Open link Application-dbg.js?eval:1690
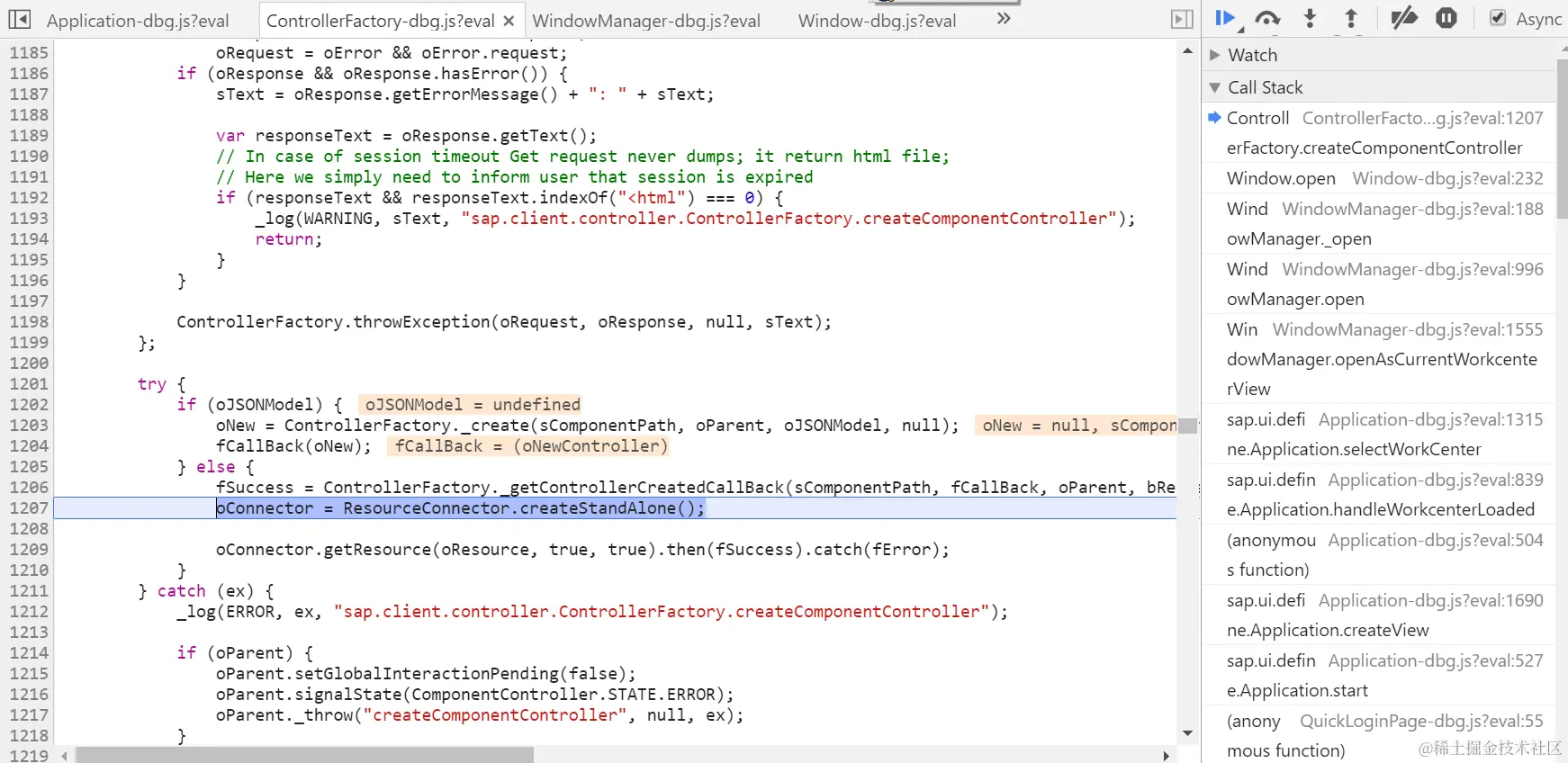 tap(1430, 600)
